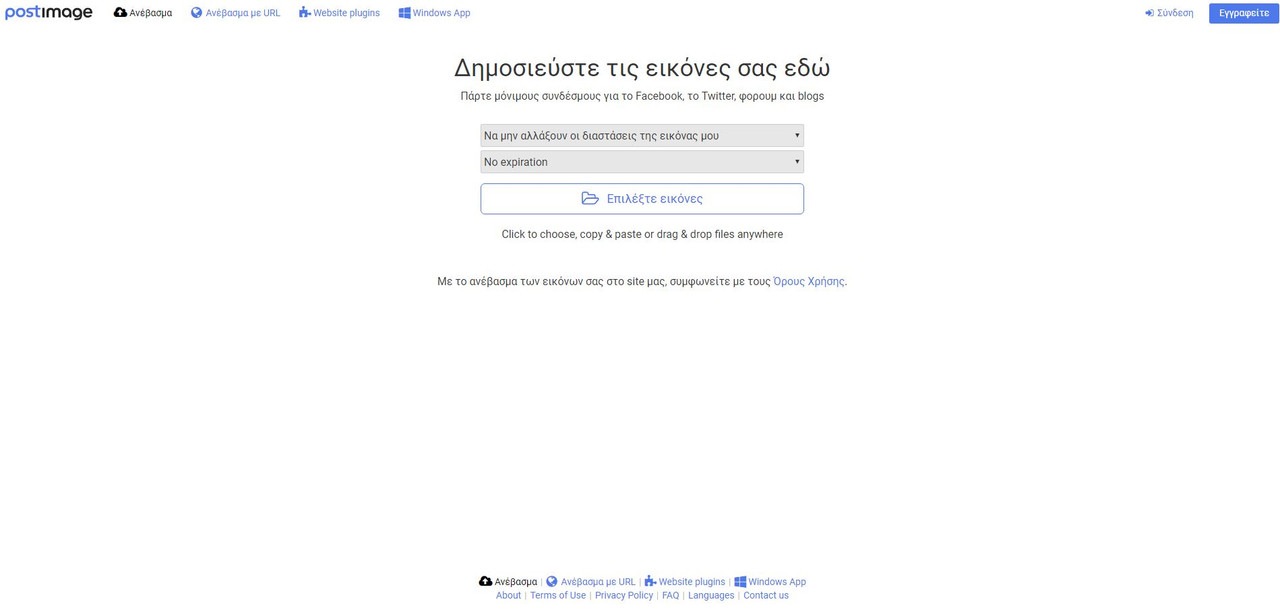This screenshot has width=1280, height=610.
Task: Open the Languages footer link
Action: click(711, 596)
